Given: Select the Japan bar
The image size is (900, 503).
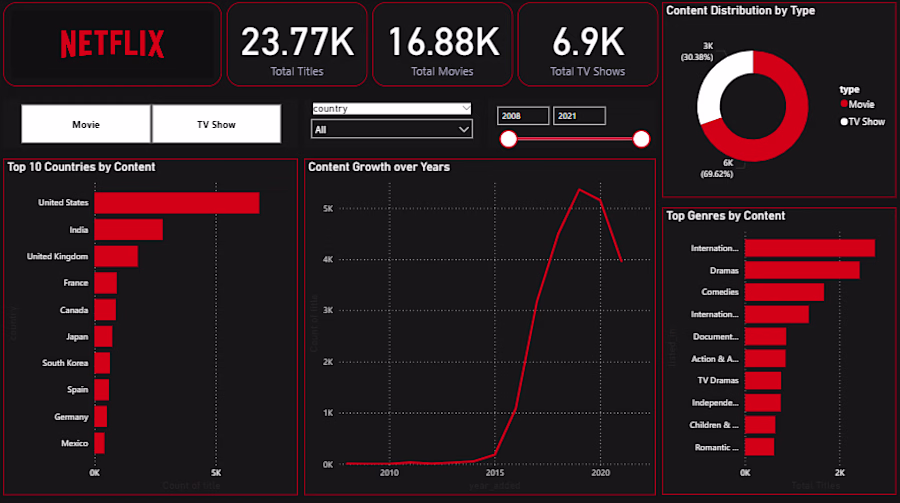Looking at the screenshot, I should [x=103, y=336].
